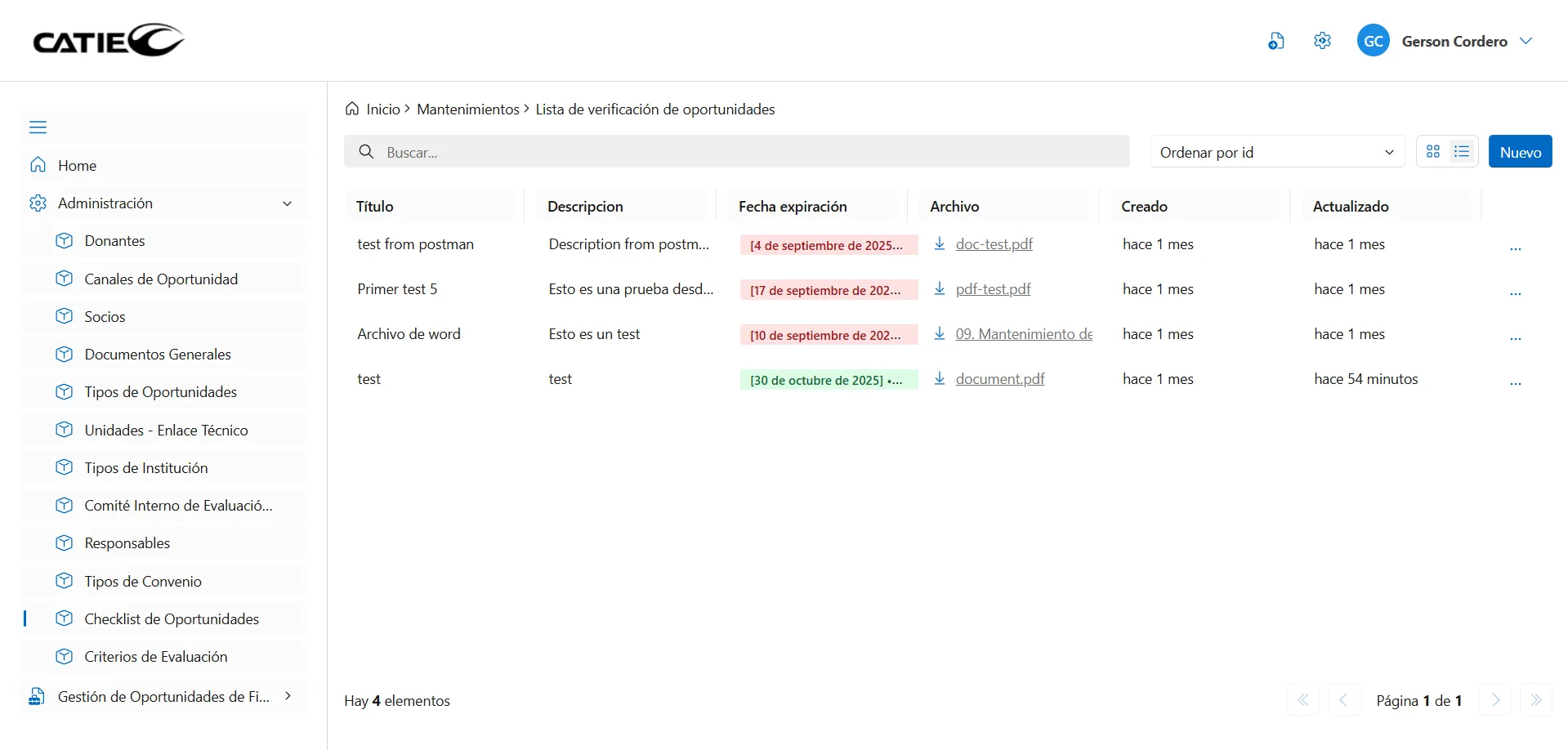Open settings from the top bar gear icon

click(x=1322, y=40)
